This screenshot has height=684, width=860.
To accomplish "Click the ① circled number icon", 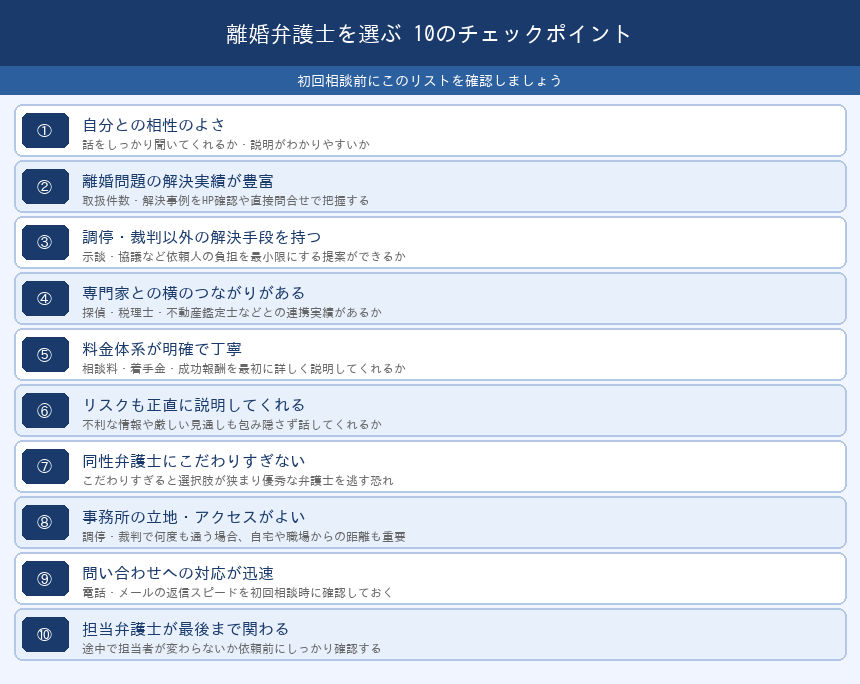I will (x=44, y=130).
